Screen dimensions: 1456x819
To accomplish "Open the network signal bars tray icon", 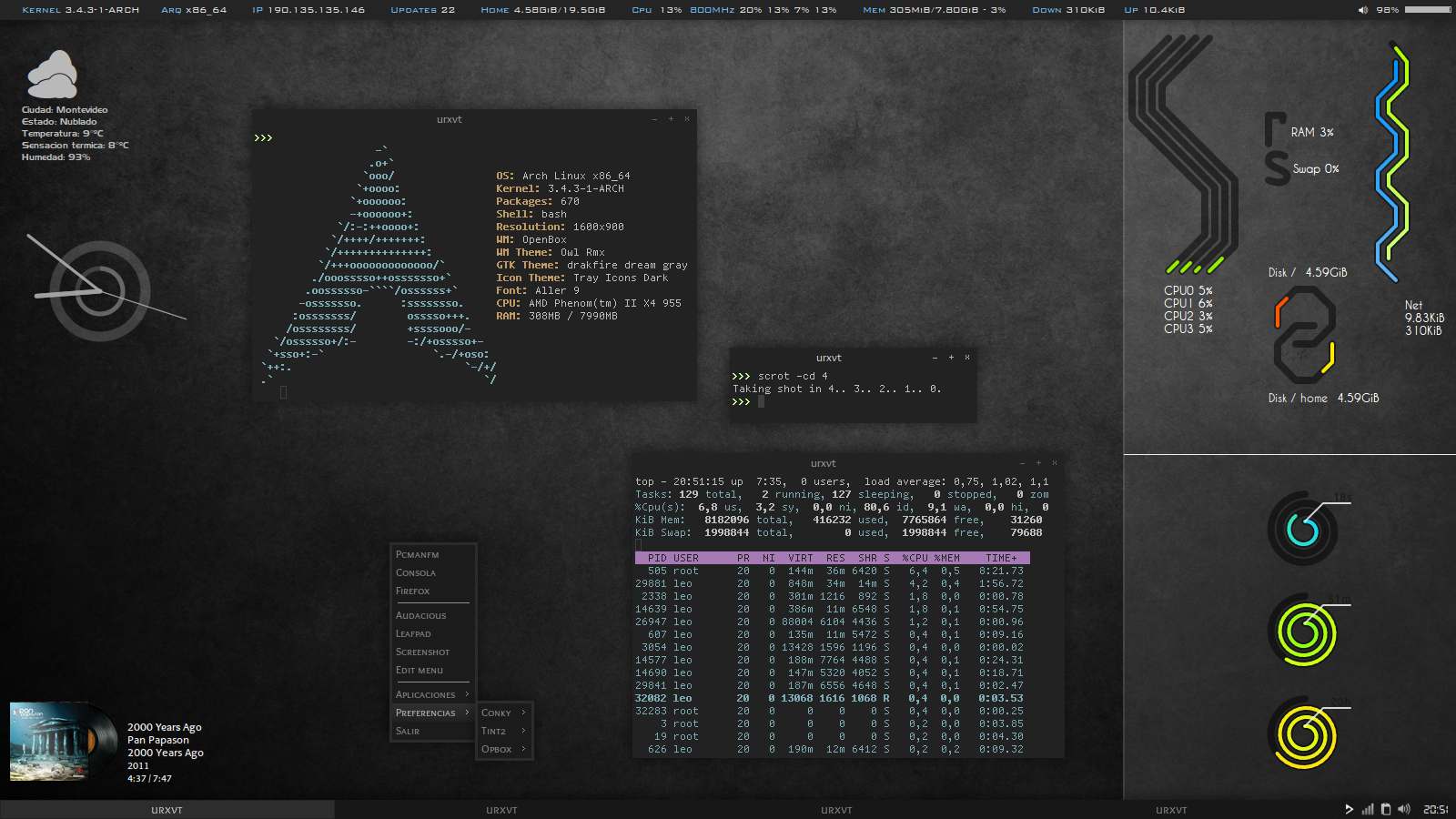I will 1367,809.
